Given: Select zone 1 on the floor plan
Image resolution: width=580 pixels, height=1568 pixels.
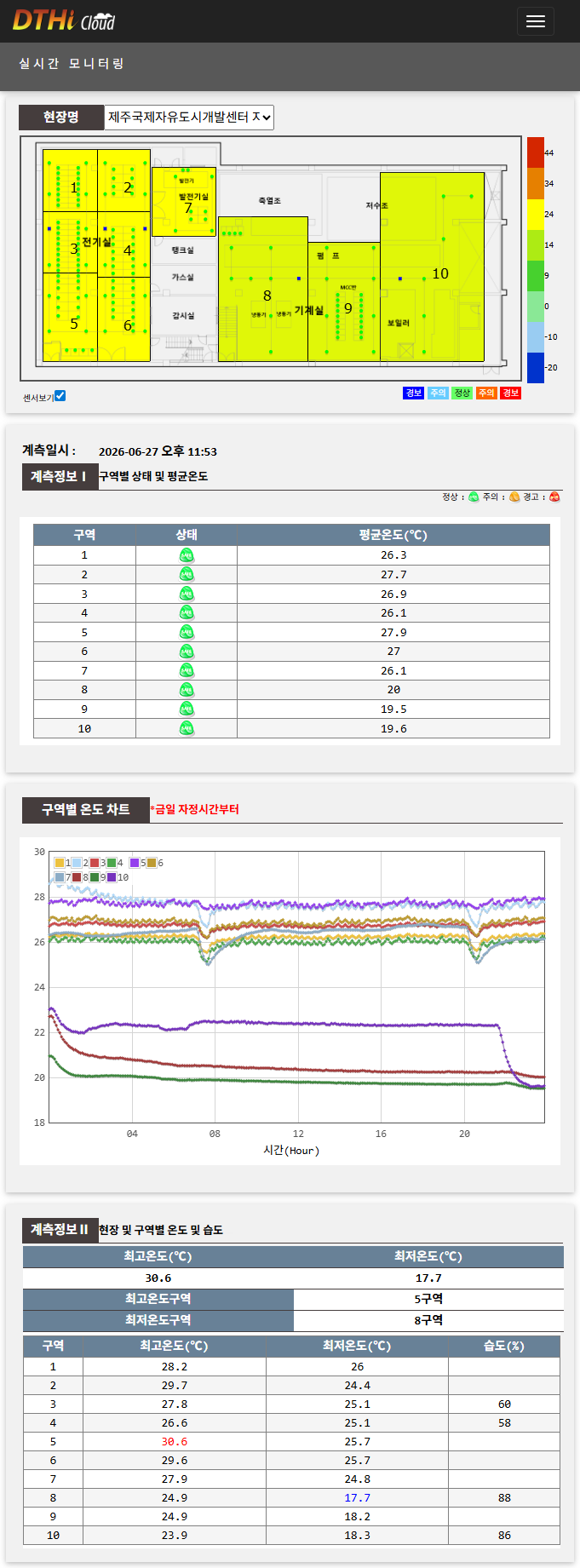Looking at the screenshot, I should pyautogui.click(x=70, y=181).
